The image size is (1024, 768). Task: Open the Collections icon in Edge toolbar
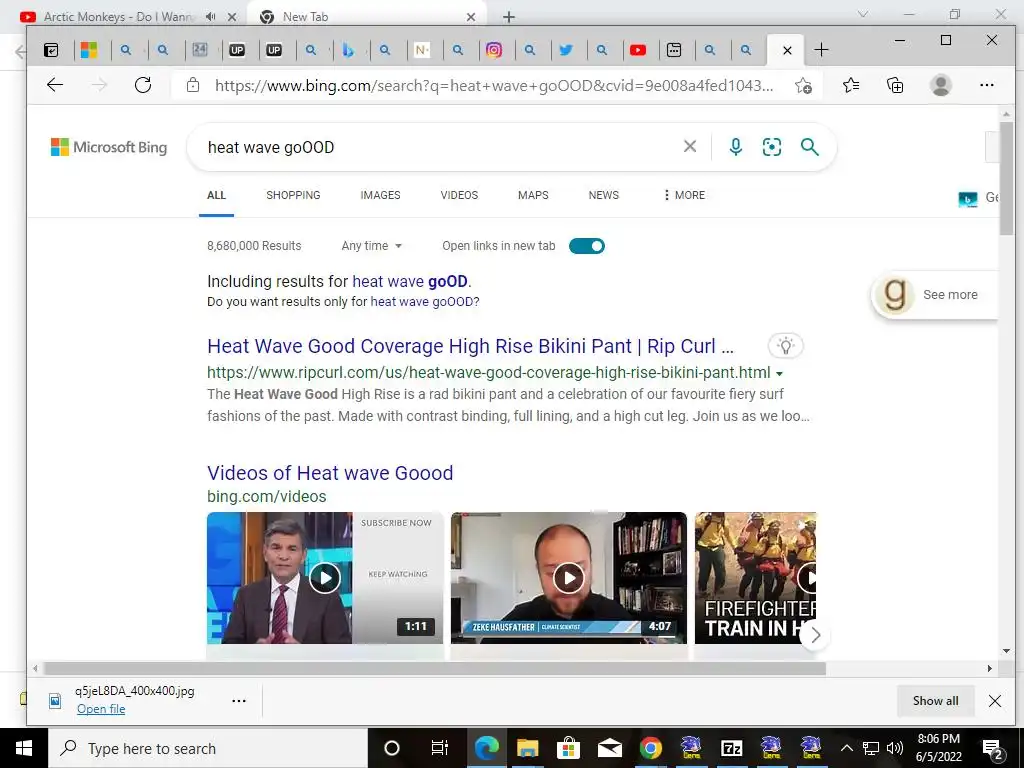point(895,85)
